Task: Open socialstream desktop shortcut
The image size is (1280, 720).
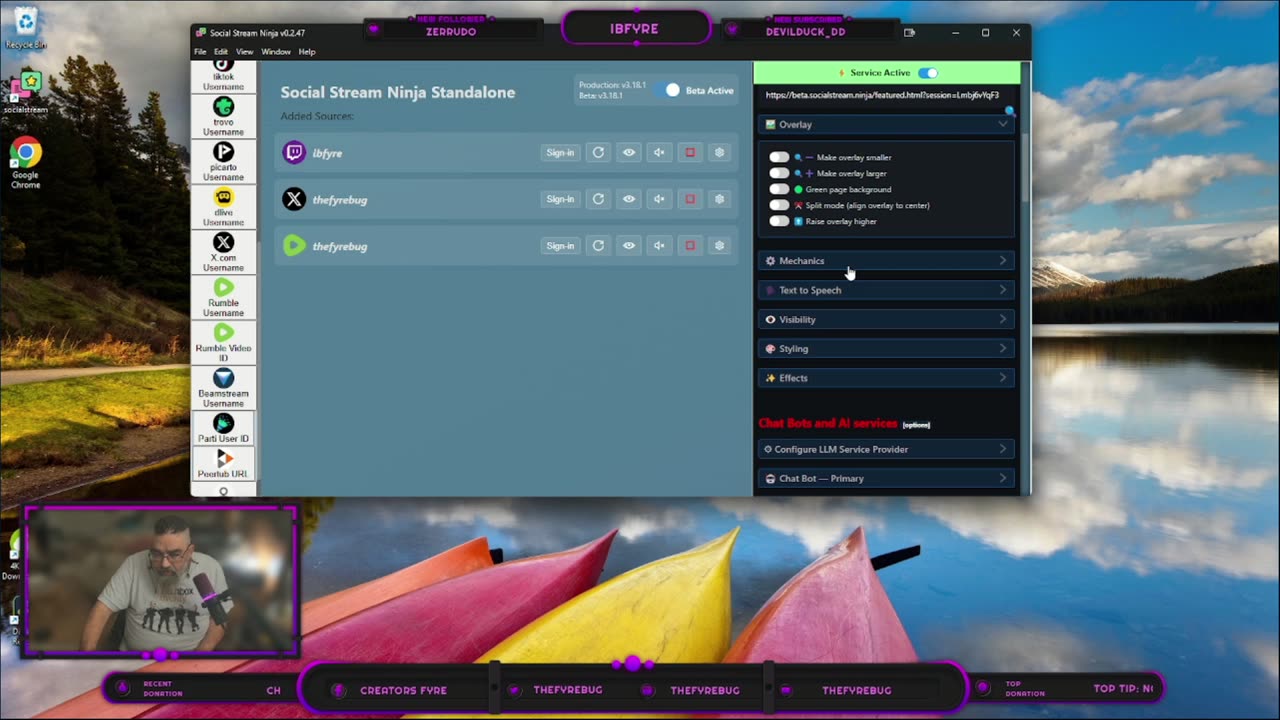Action: pyautogui.click(x=25, y=93)
